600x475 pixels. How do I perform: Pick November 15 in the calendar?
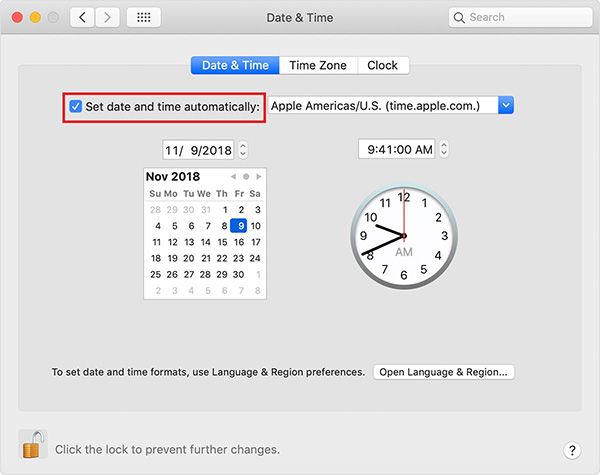222,242
